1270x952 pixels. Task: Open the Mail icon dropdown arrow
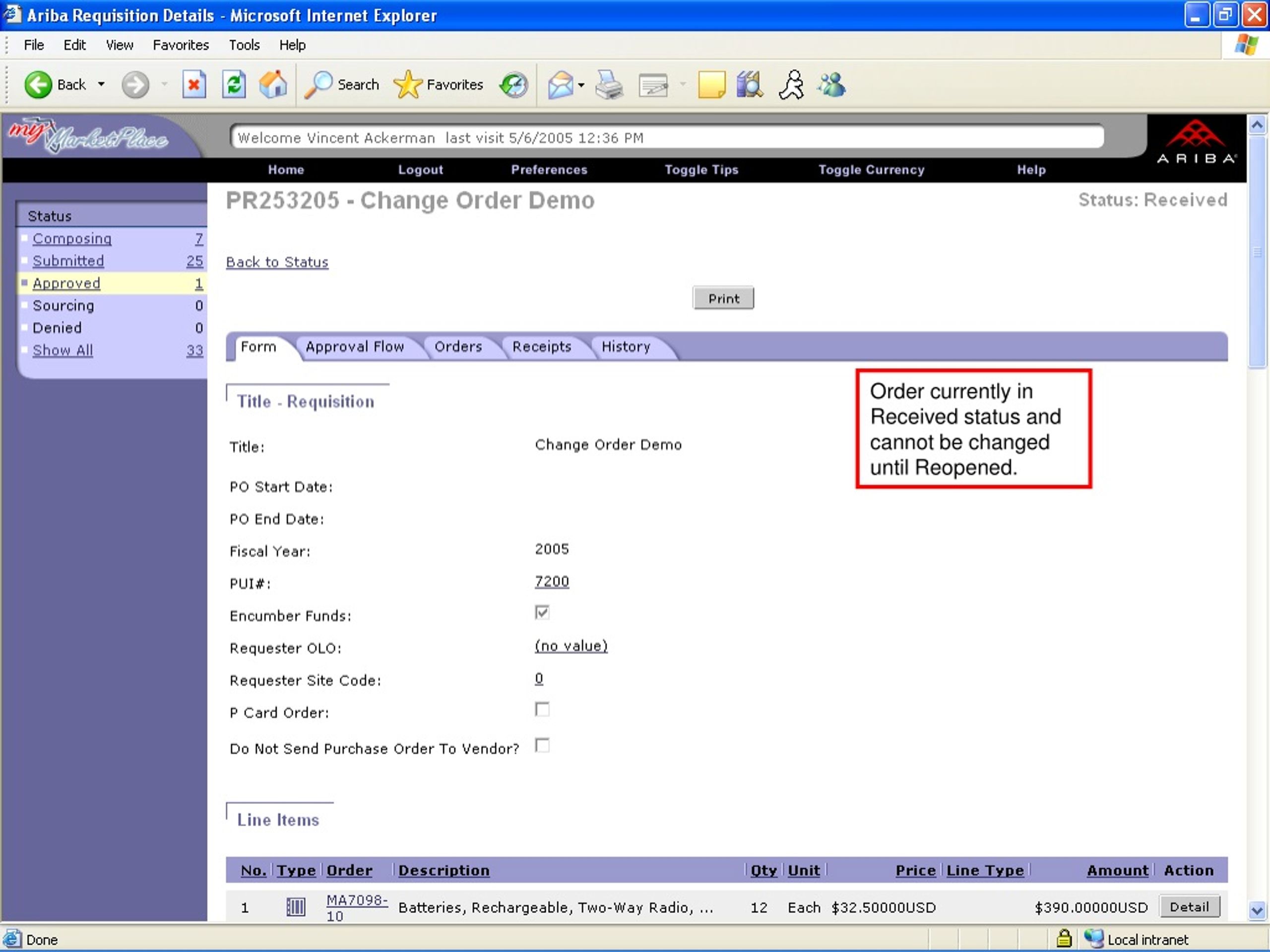581,85
